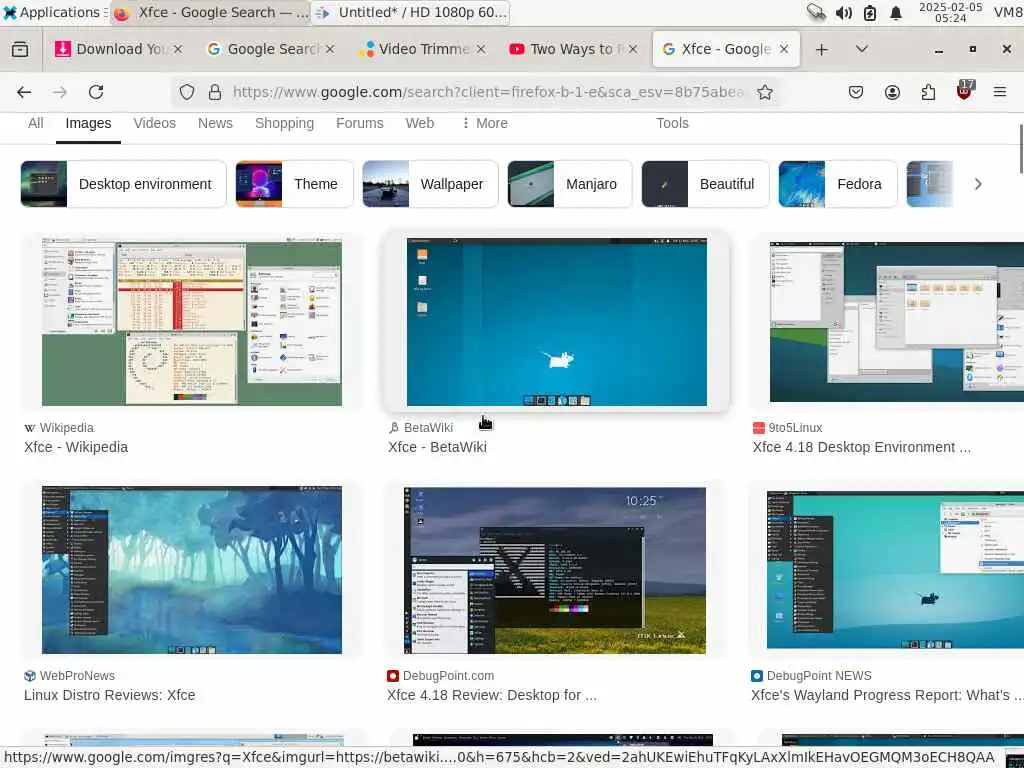Filter by Desktop environment chip
Screen dimensions: 1024x768
point(123,184)
